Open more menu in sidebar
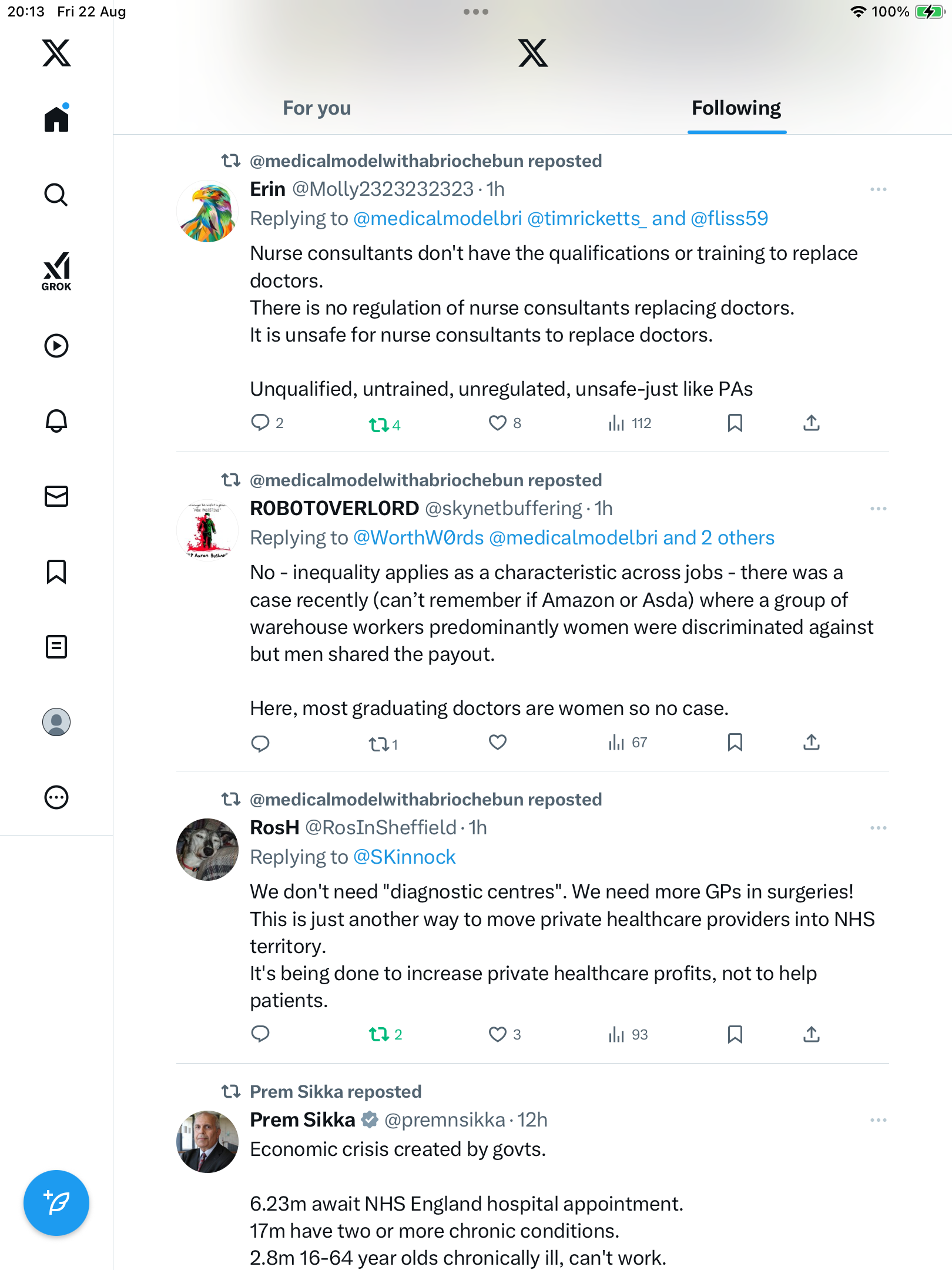 click(56, 797)
